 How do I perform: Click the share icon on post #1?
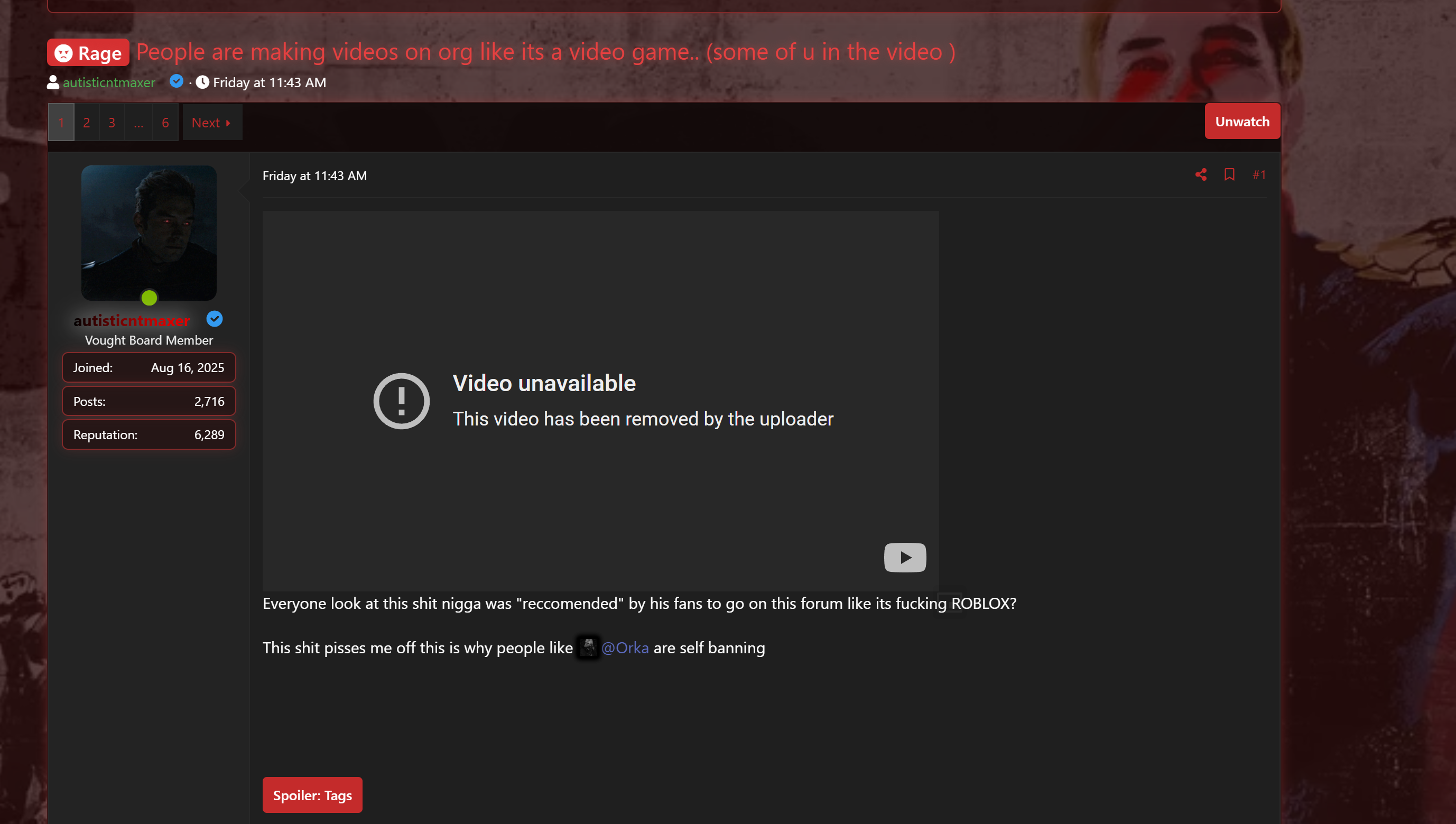coord(1200,175)
